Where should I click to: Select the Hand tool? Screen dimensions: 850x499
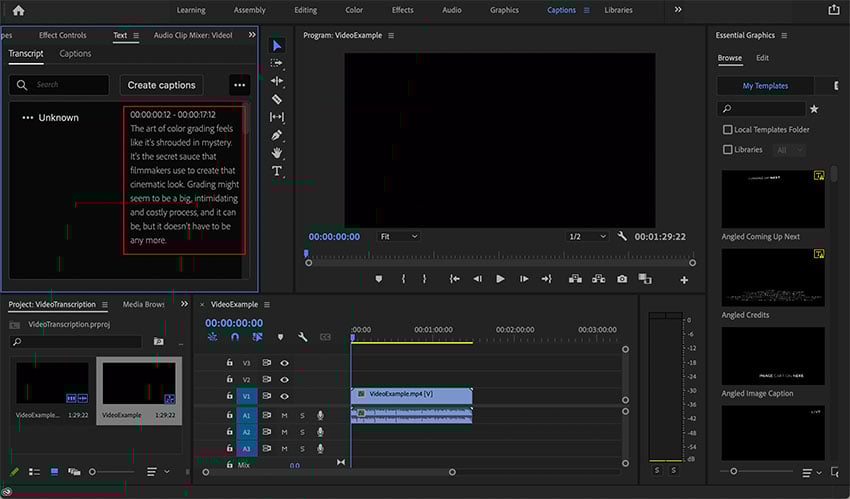coord(277,153)
